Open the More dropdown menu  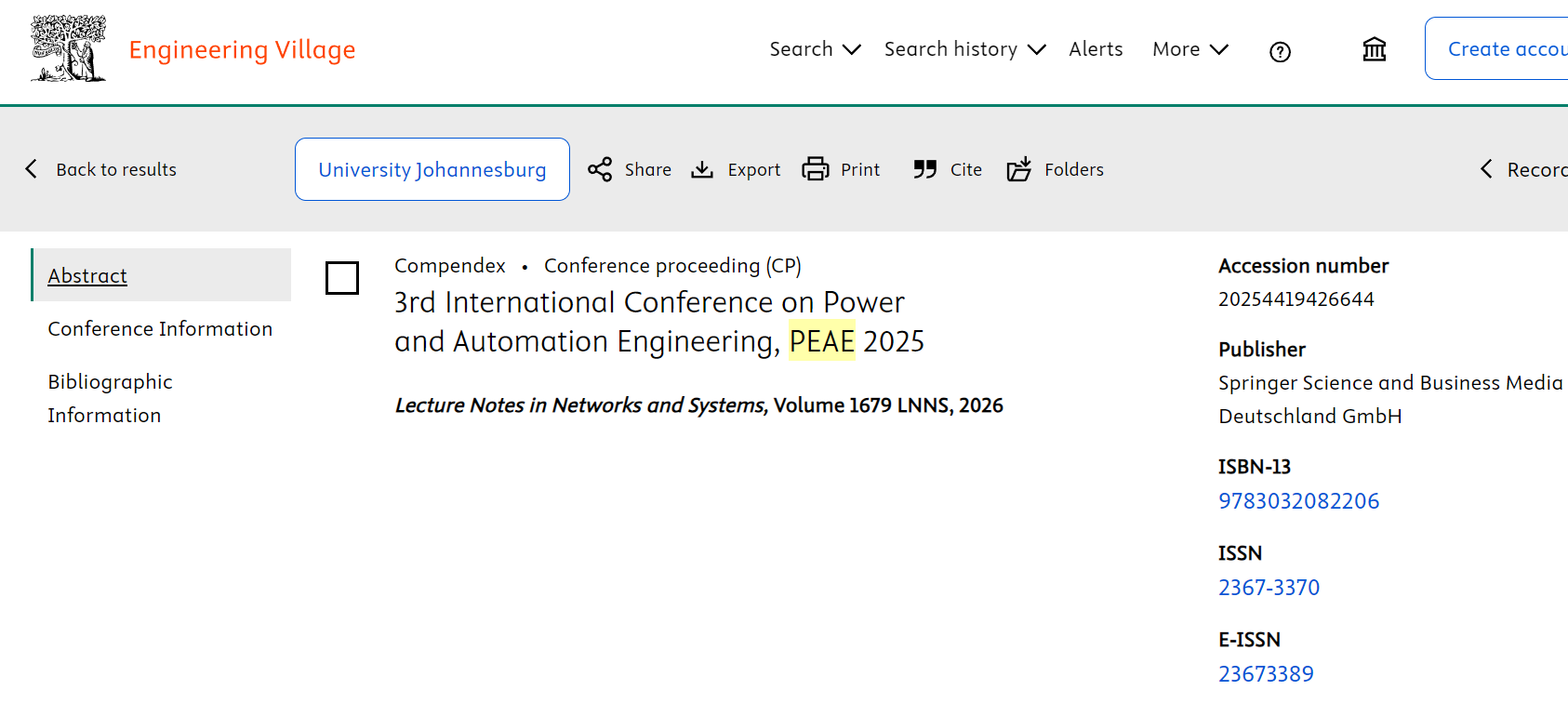pos(1189,49)
